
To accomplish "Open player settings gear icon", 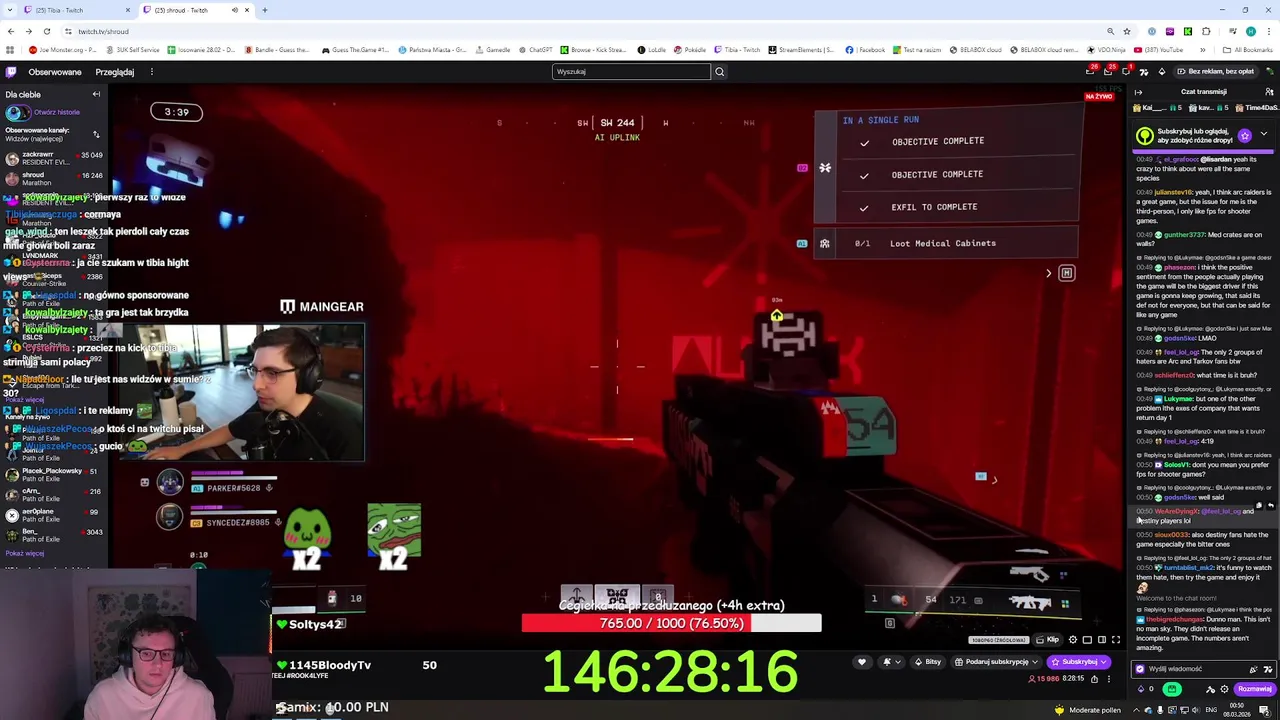I will 1073,640.
